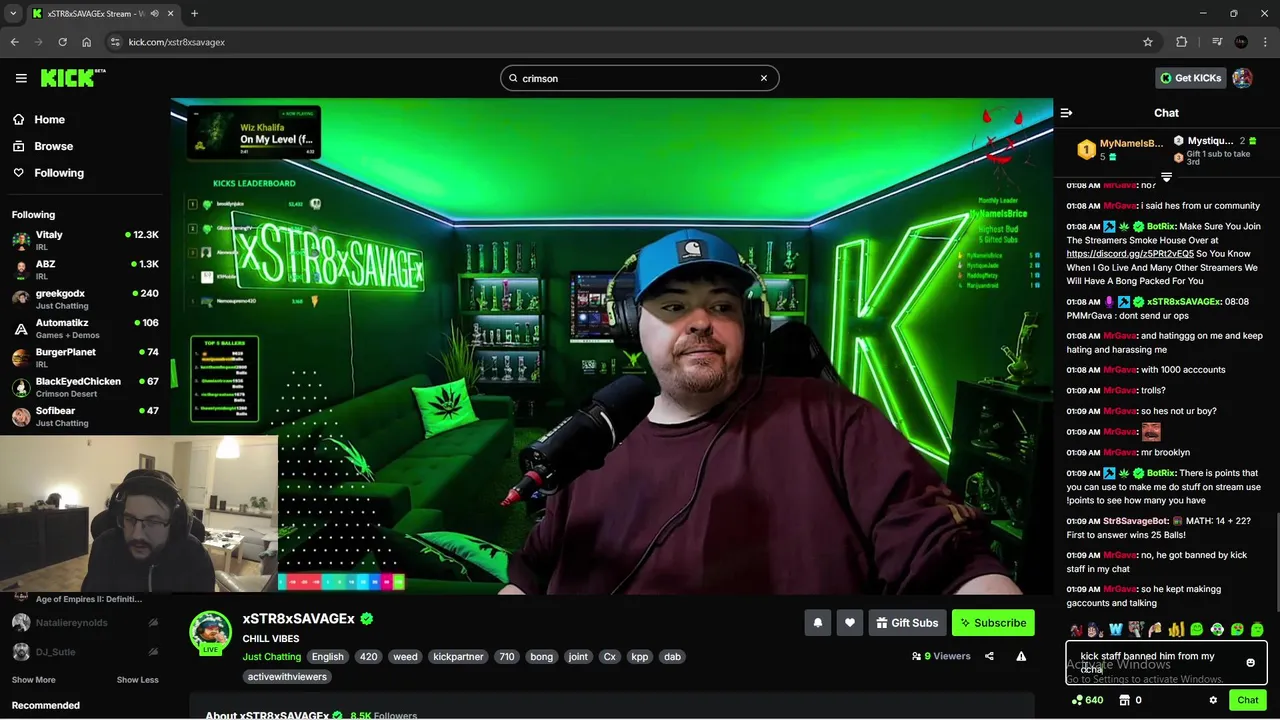The height and width of the screenshot is (720, 1280).
Task: Select the 420 tag
Action: pos(369,657)
